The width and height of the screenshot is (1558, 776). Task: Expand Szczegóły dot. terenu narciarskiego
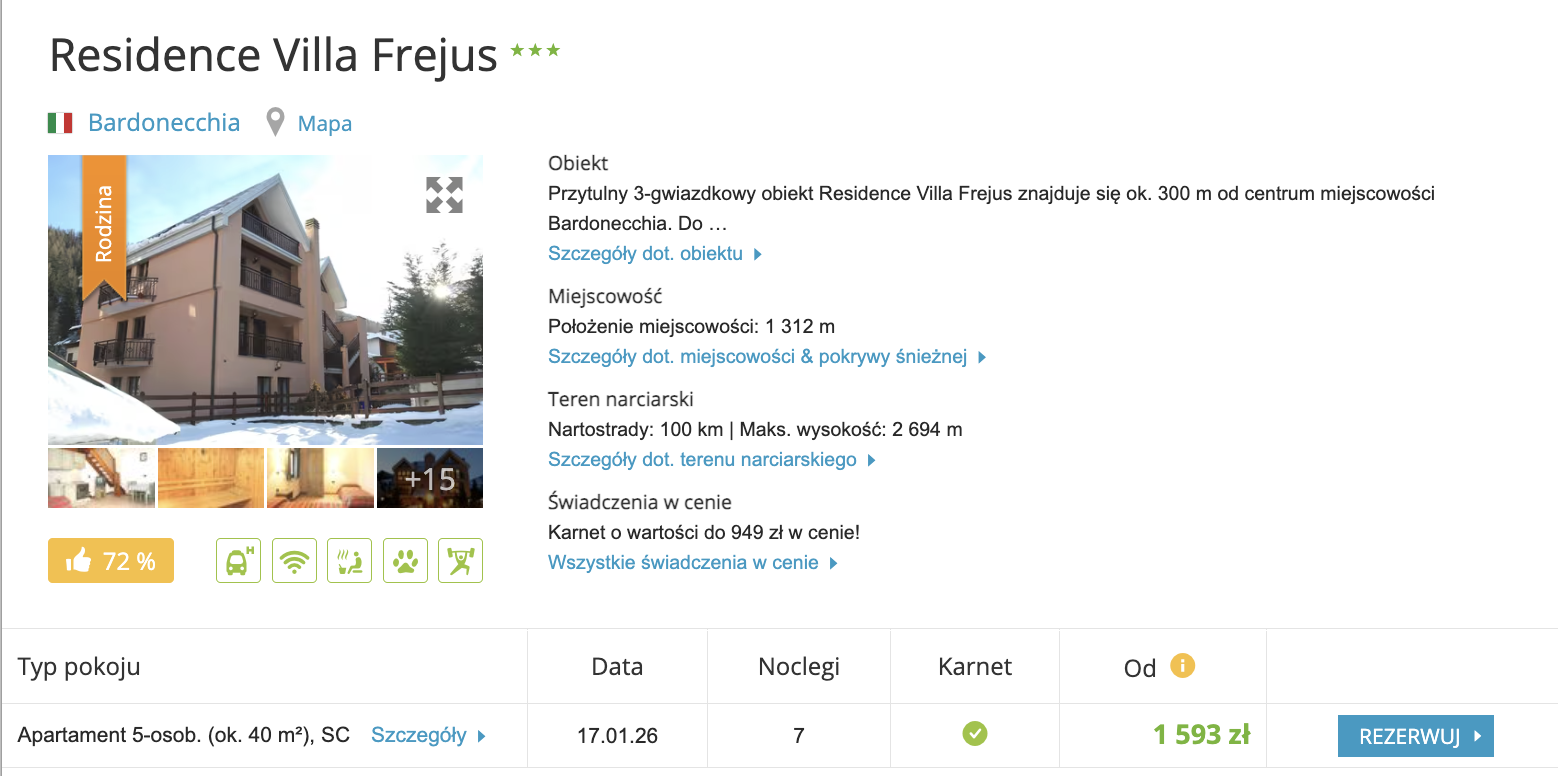click(712, 460)
